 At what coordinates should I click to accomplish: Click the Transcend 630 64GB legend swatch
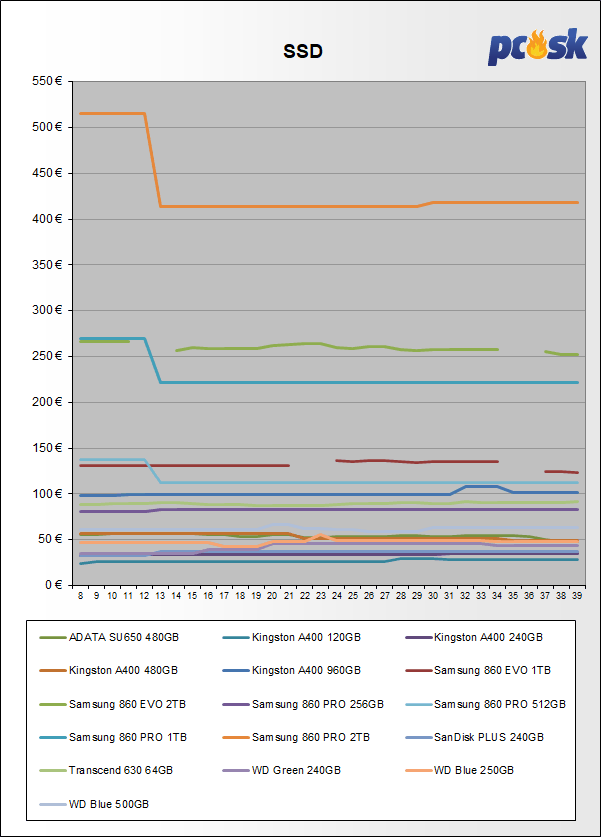point(52,771)
